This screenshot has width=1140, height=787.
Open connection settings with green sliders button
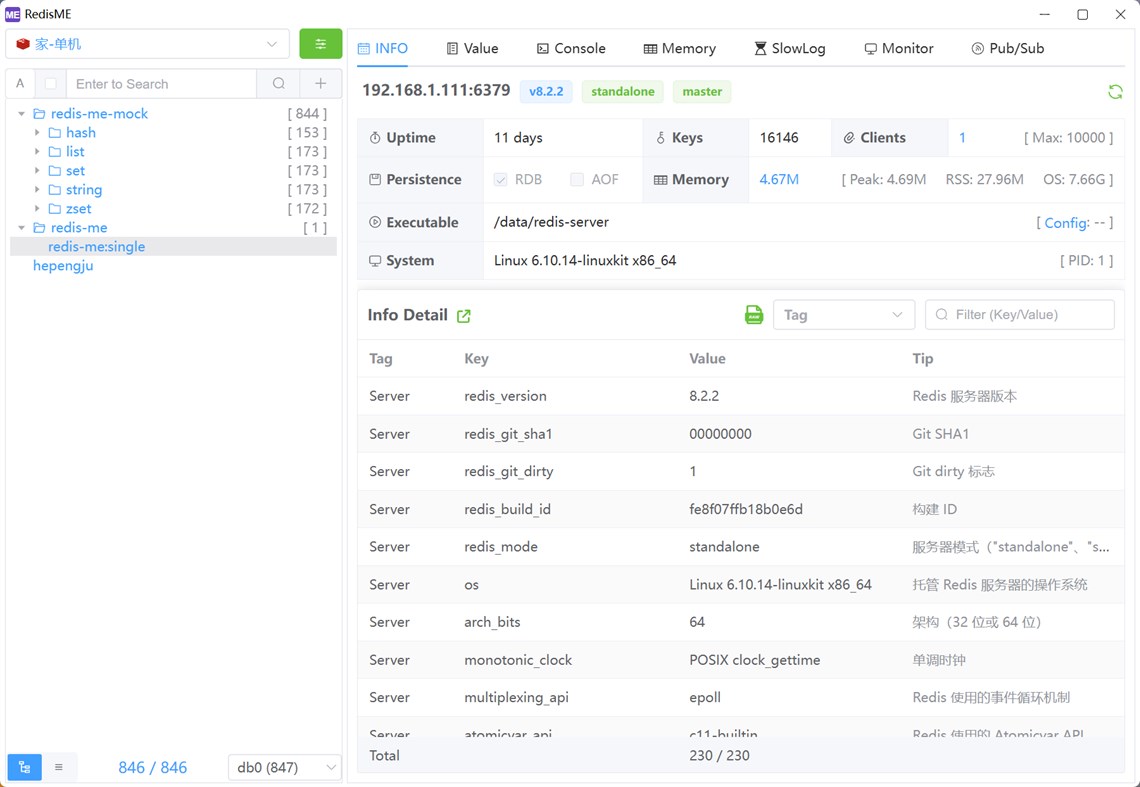[321, 44]
